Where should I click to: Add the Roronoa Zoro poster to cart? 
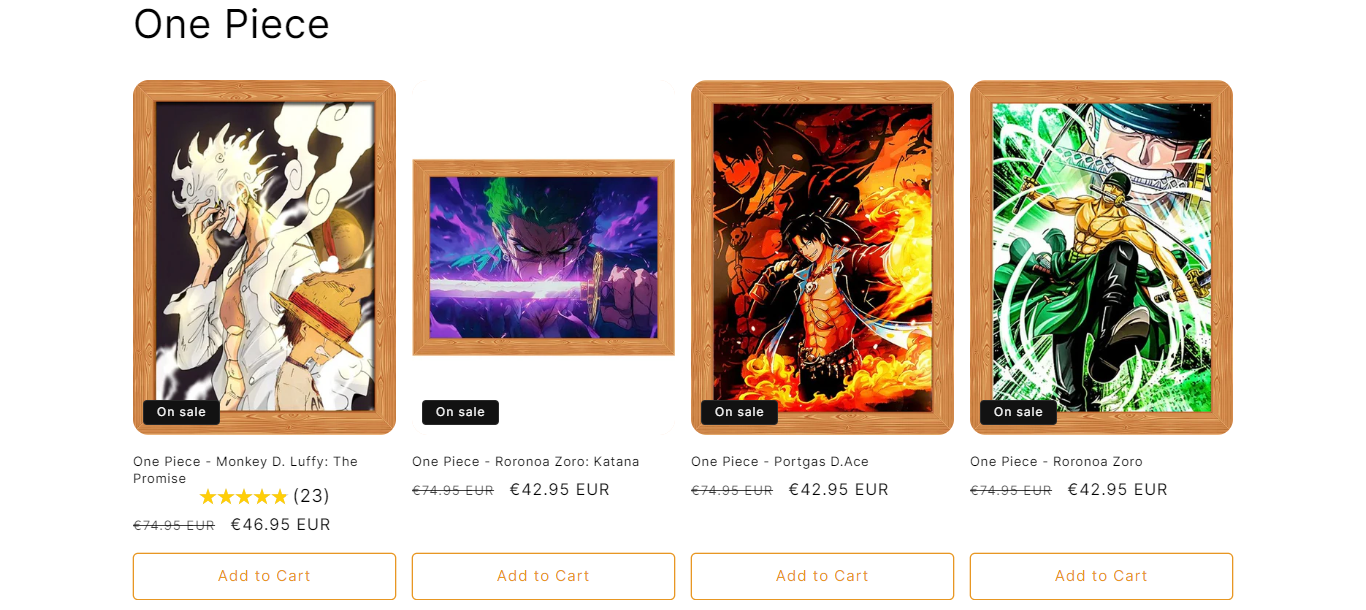(1101, 576)
